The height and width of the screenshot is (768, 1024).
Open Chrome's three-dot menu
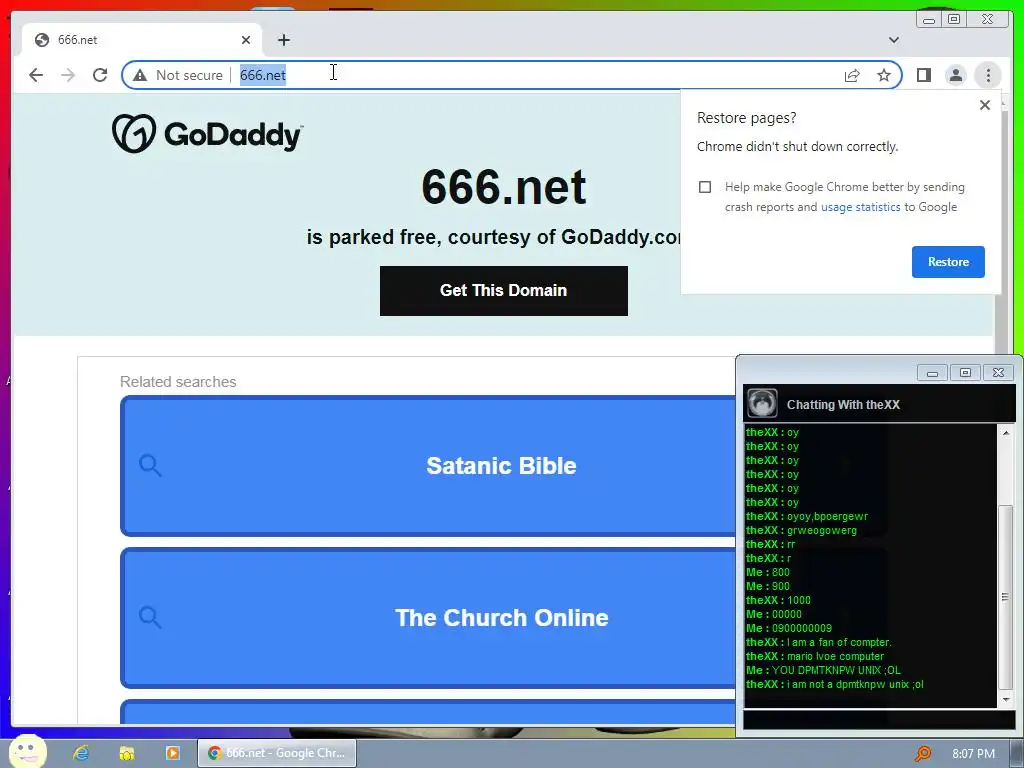pos(988,75)
